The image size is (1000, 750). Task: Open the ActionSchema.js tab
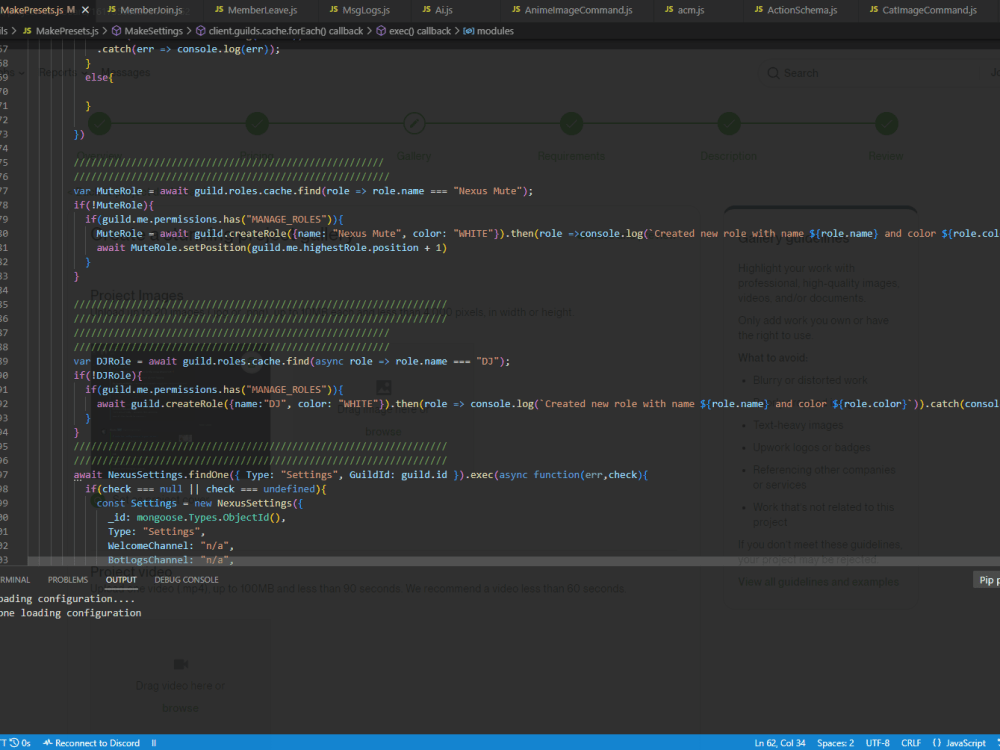(801, 10)
